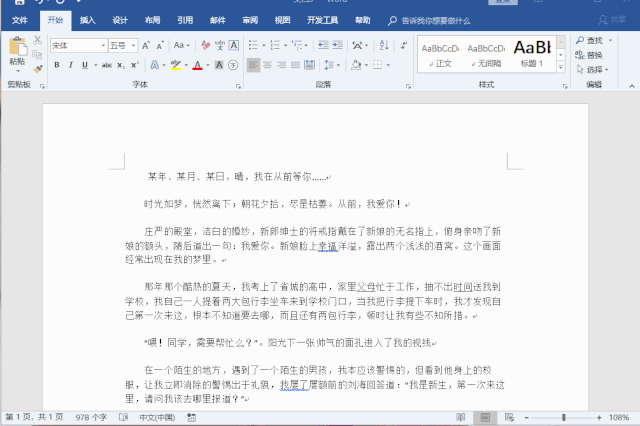
Task: Apply text highlight color
Action: click(x=176, y=65)
